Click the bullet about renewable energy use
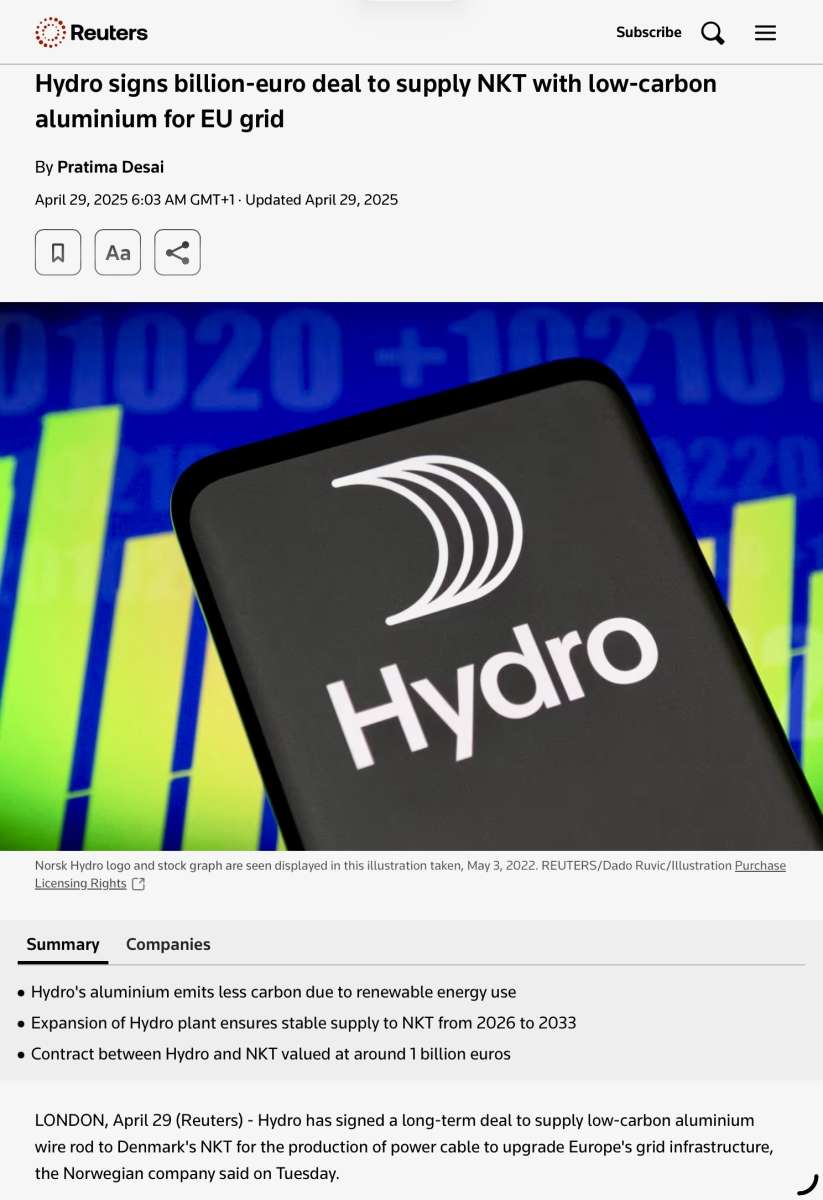Screen dimensions: 823x1200 point(273,992)
